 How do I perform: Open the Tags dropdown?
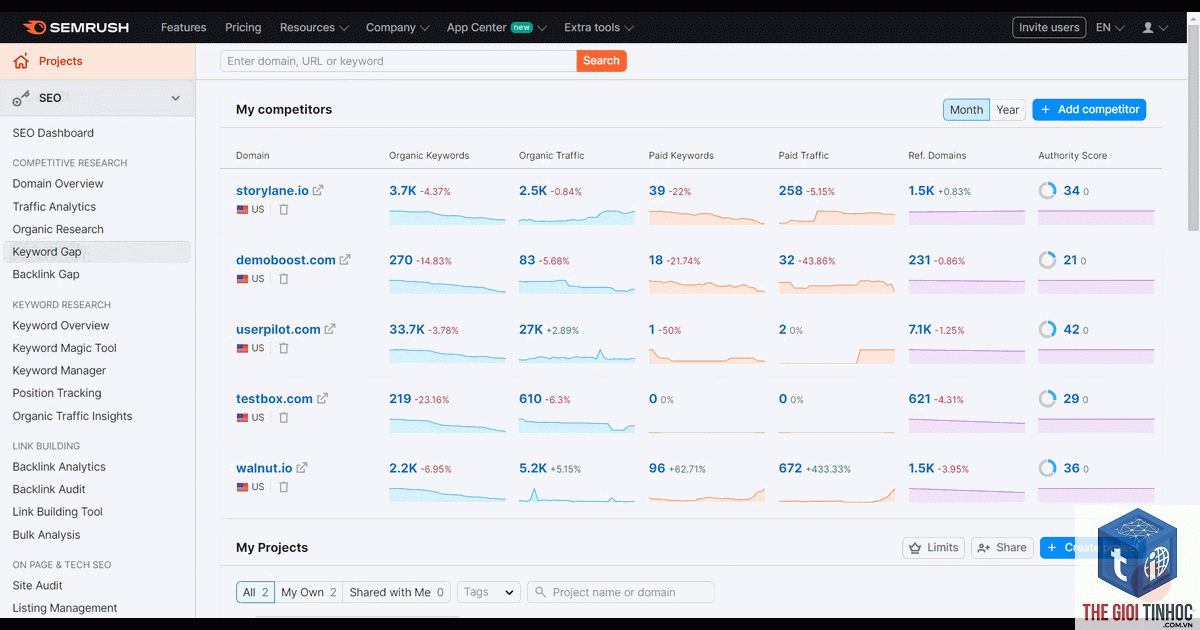point(489,592)
